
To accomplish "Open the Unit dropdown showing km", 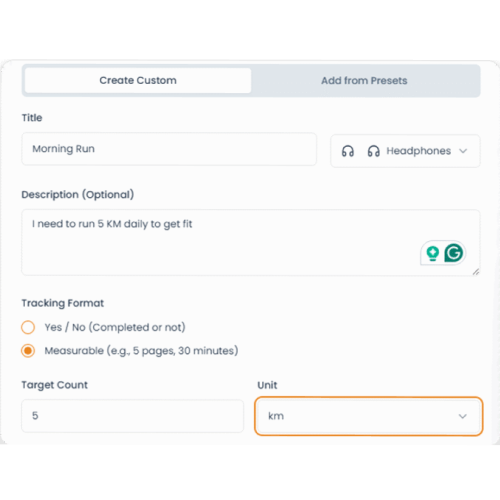I will [x=369, y=416].
